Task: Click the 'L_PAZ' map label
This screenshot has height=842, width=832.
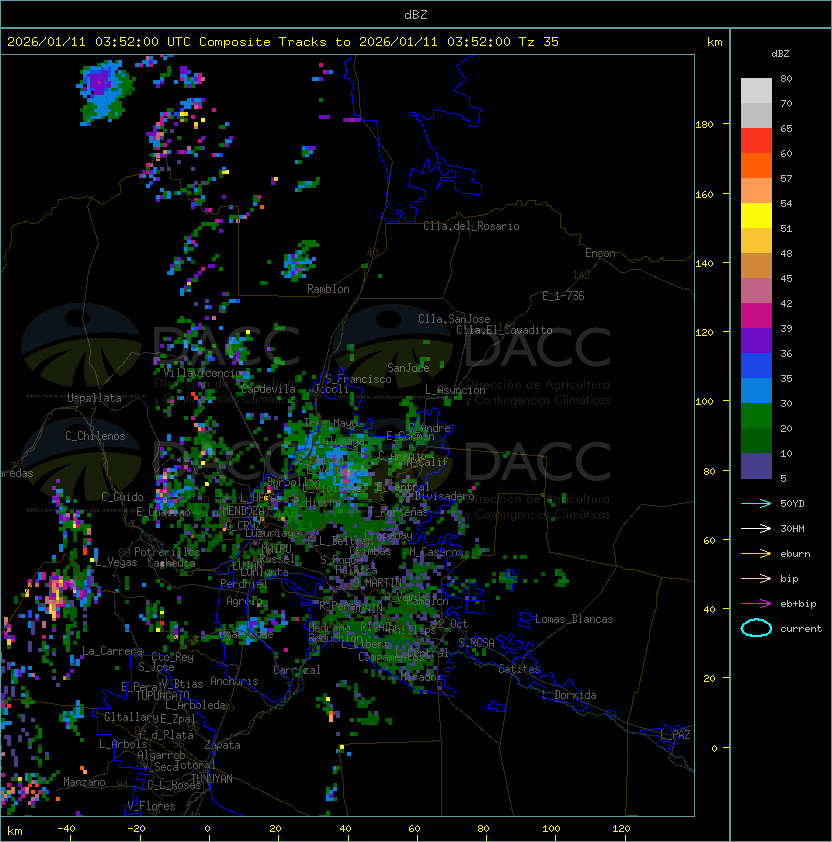Action: 675,735
